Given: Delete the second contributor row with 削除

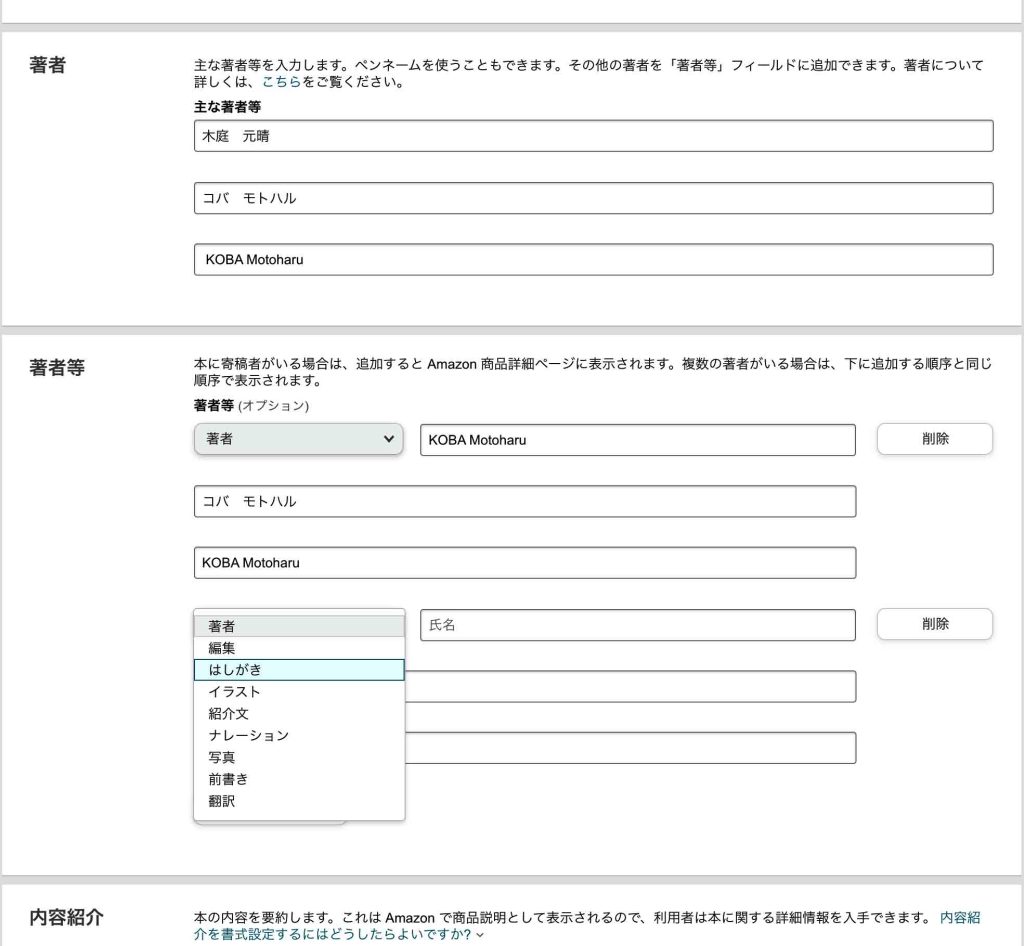Looking at the screenshot, I should pyautogui.click(x=935, y=624).
